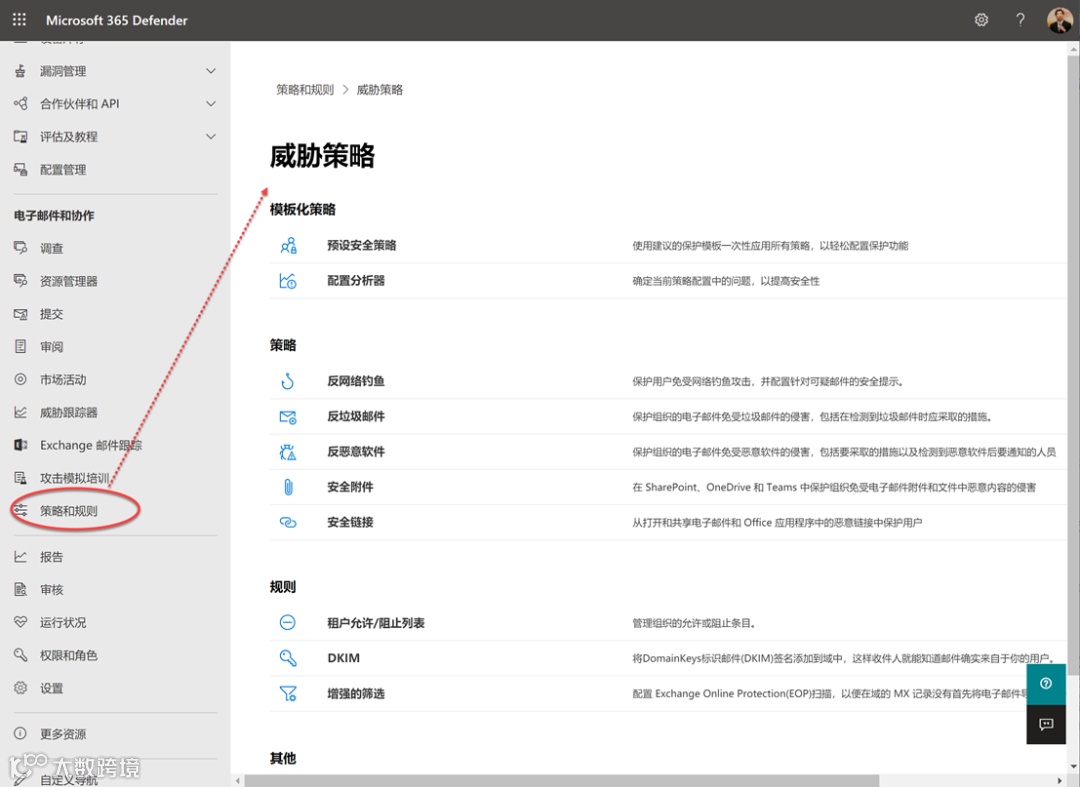Screen dimensions: 1080x787
Task: Click the 评估及教程 sidebar icon
Action: (21, 136)
